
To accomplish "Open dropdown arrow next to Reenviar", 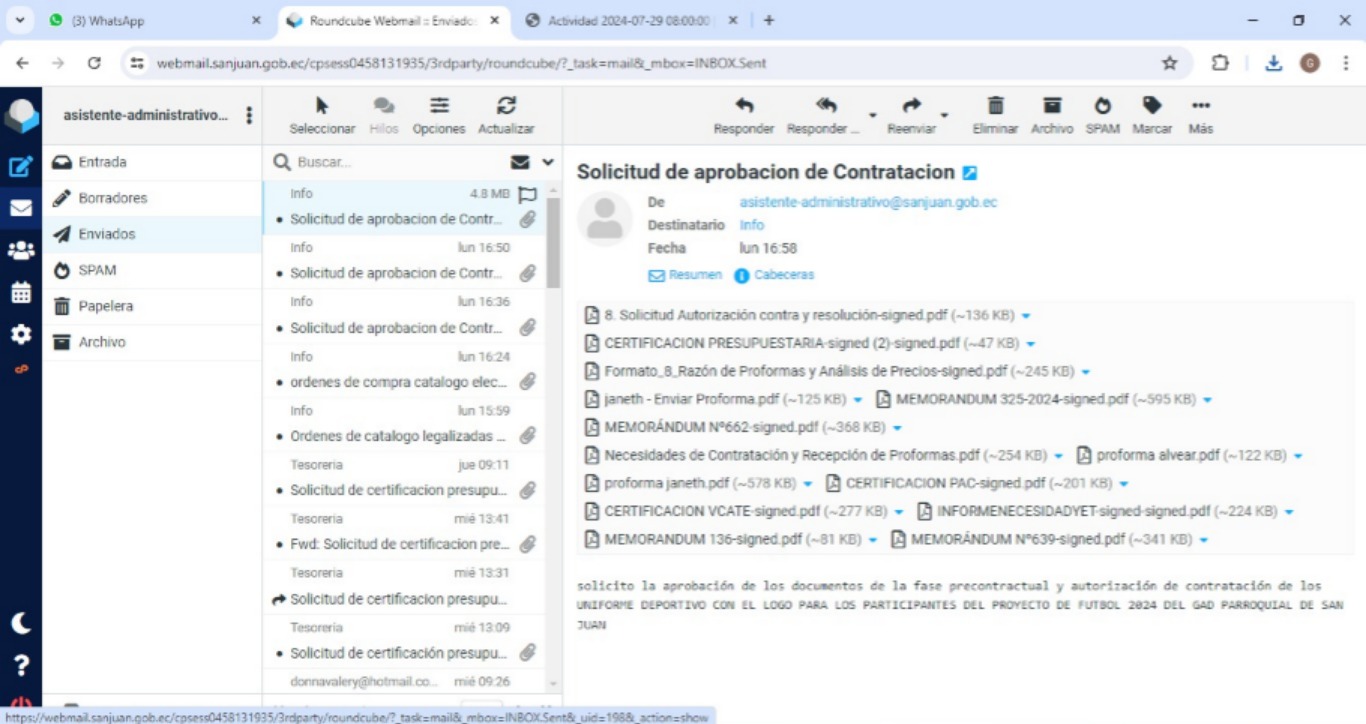I will click(944, 116).
